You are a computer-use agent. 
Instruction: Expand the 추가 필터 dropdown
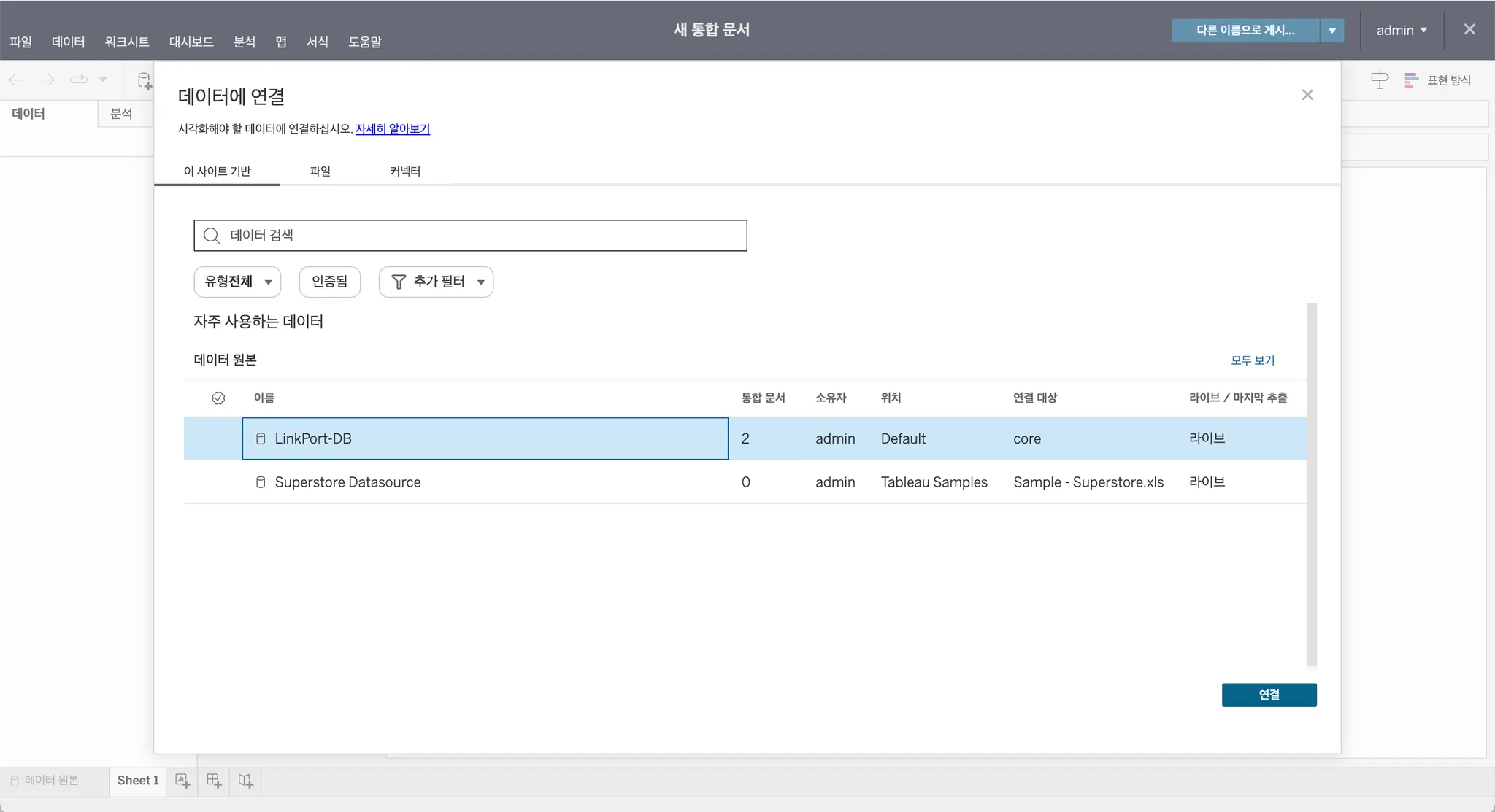click(436, 282)
